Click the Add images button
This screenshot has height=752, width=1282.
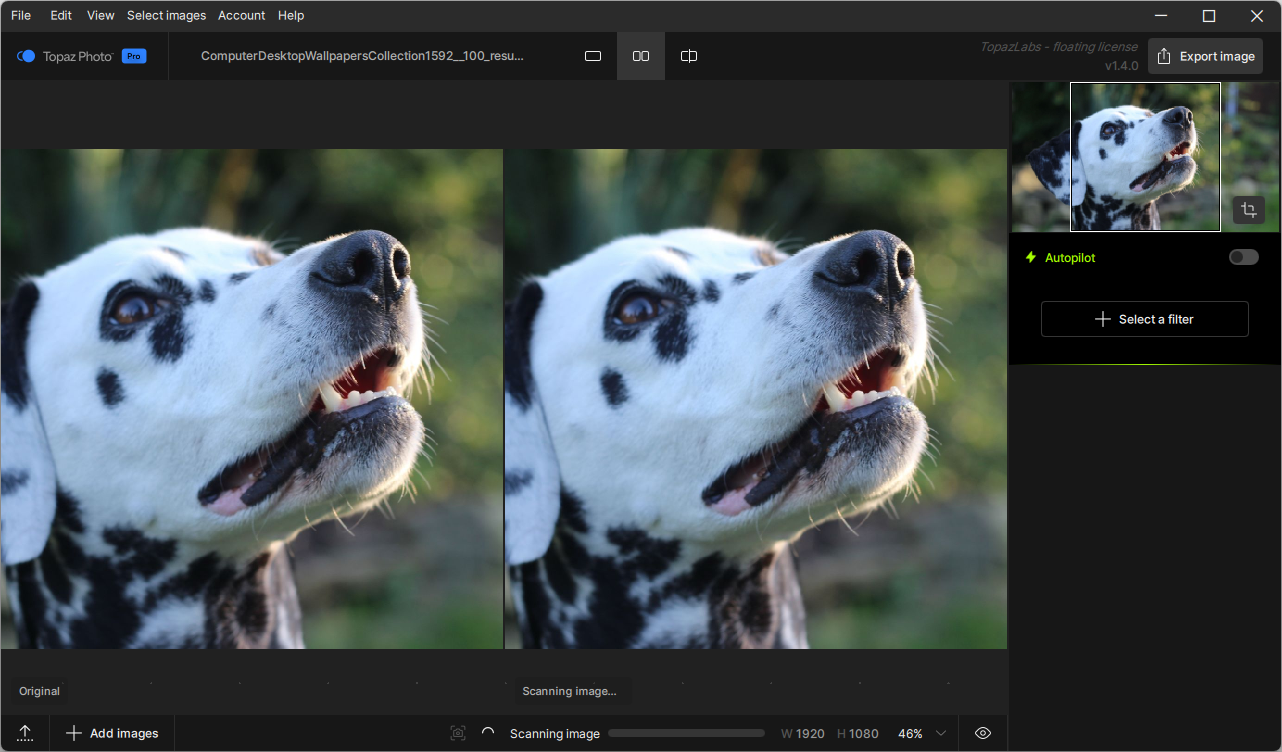(112, 733)
